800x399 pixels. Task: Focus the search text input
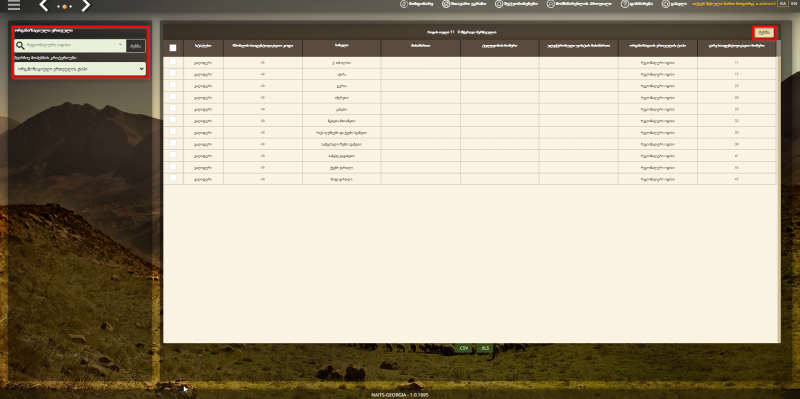pyautogui.click(x=71, y=45)
